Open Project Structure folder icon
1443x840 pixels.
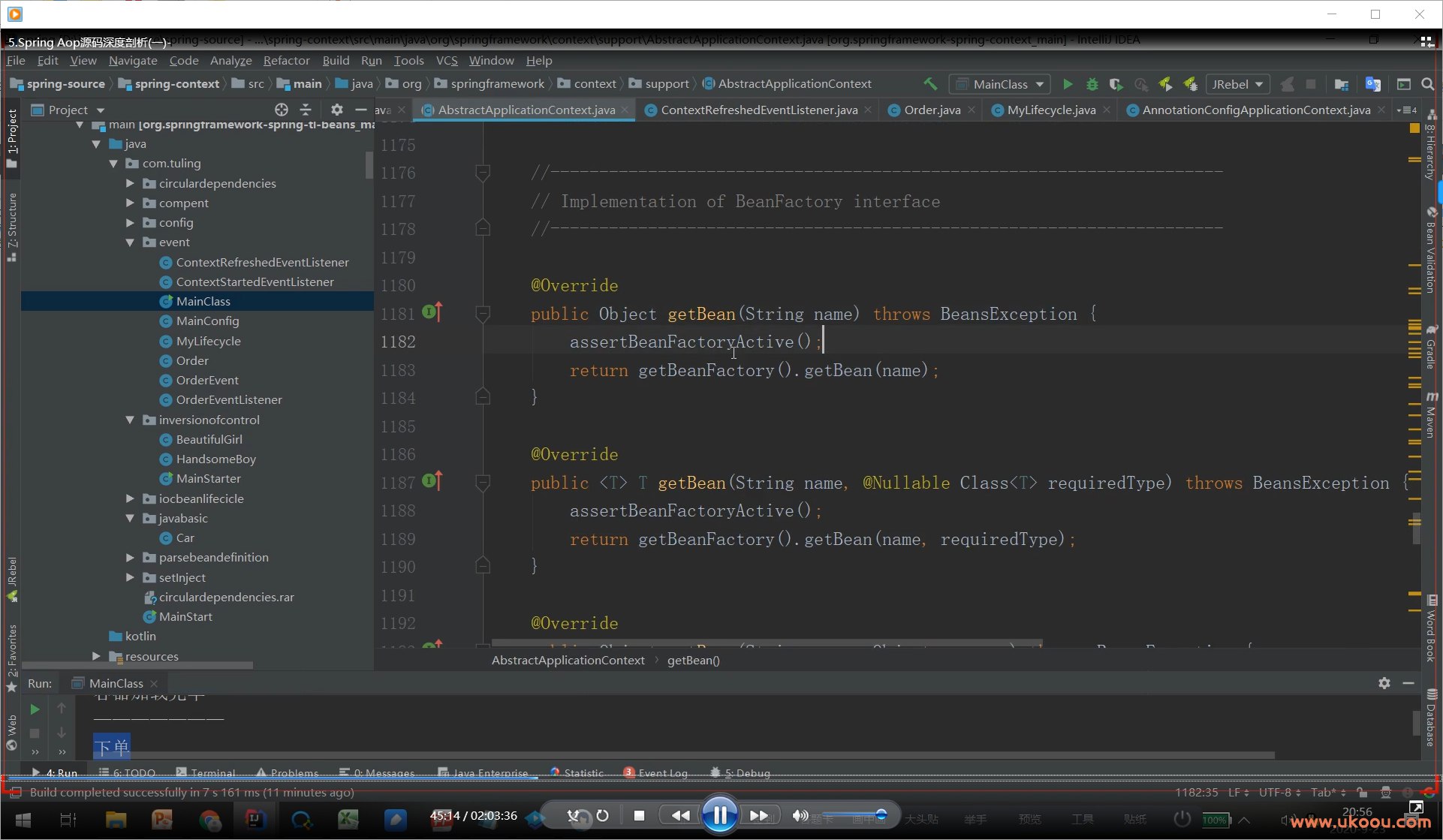click(1342, 84)
